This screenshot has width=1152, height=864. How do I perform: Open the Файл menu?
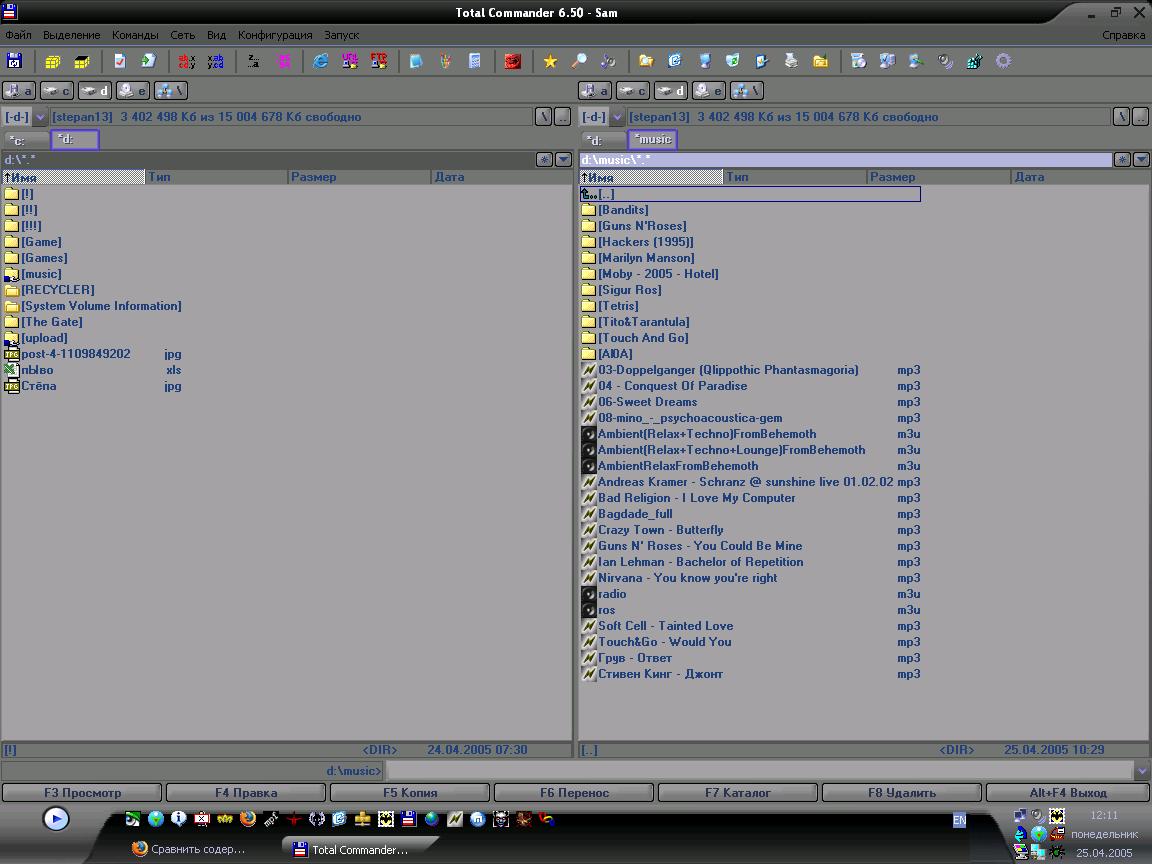[18, 35]
